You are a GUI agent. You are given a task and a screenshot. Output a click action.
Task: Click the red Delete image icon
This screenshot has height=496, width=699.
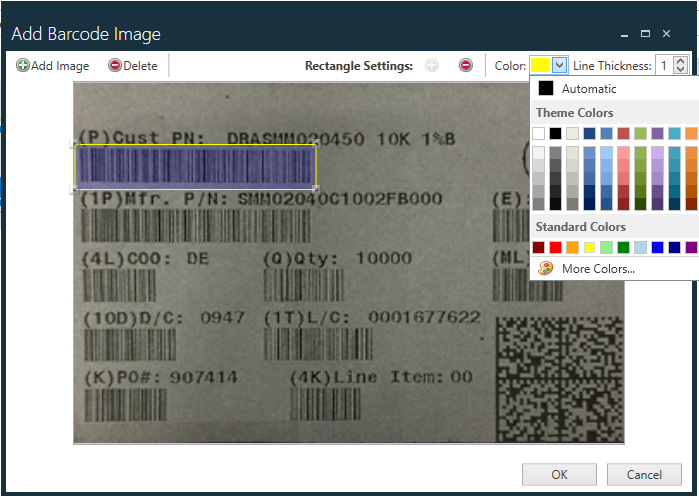tap(115, 66)
